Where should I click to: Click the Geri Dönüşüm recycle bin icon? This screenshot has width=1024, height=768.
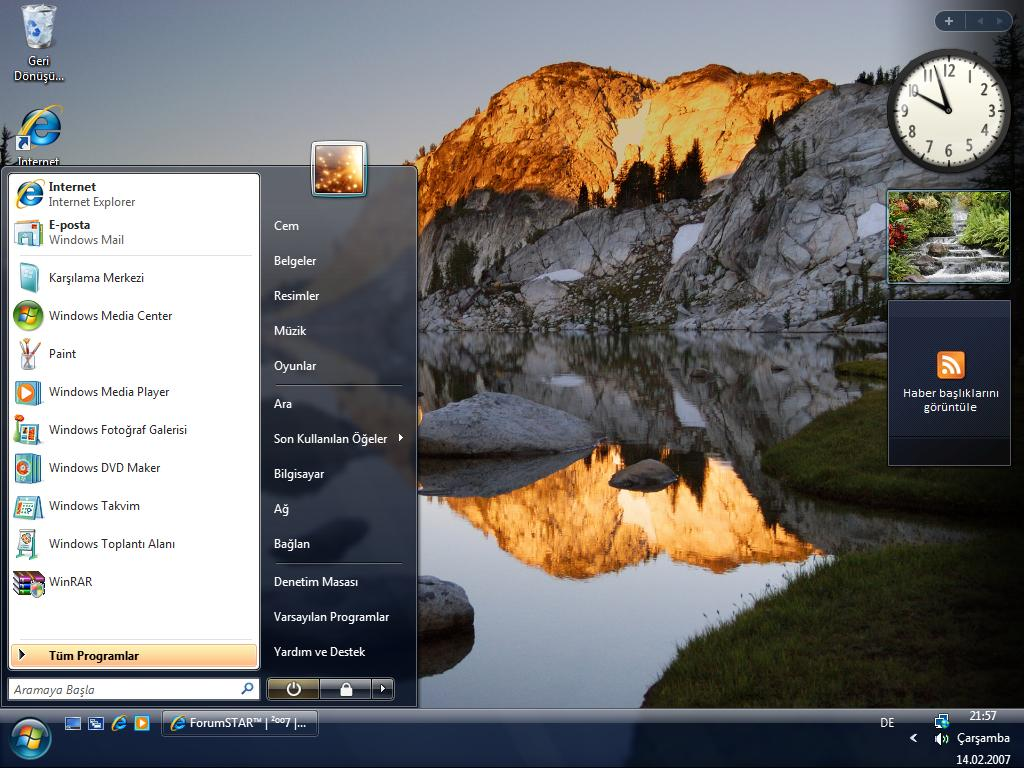(x=39, y=43)
